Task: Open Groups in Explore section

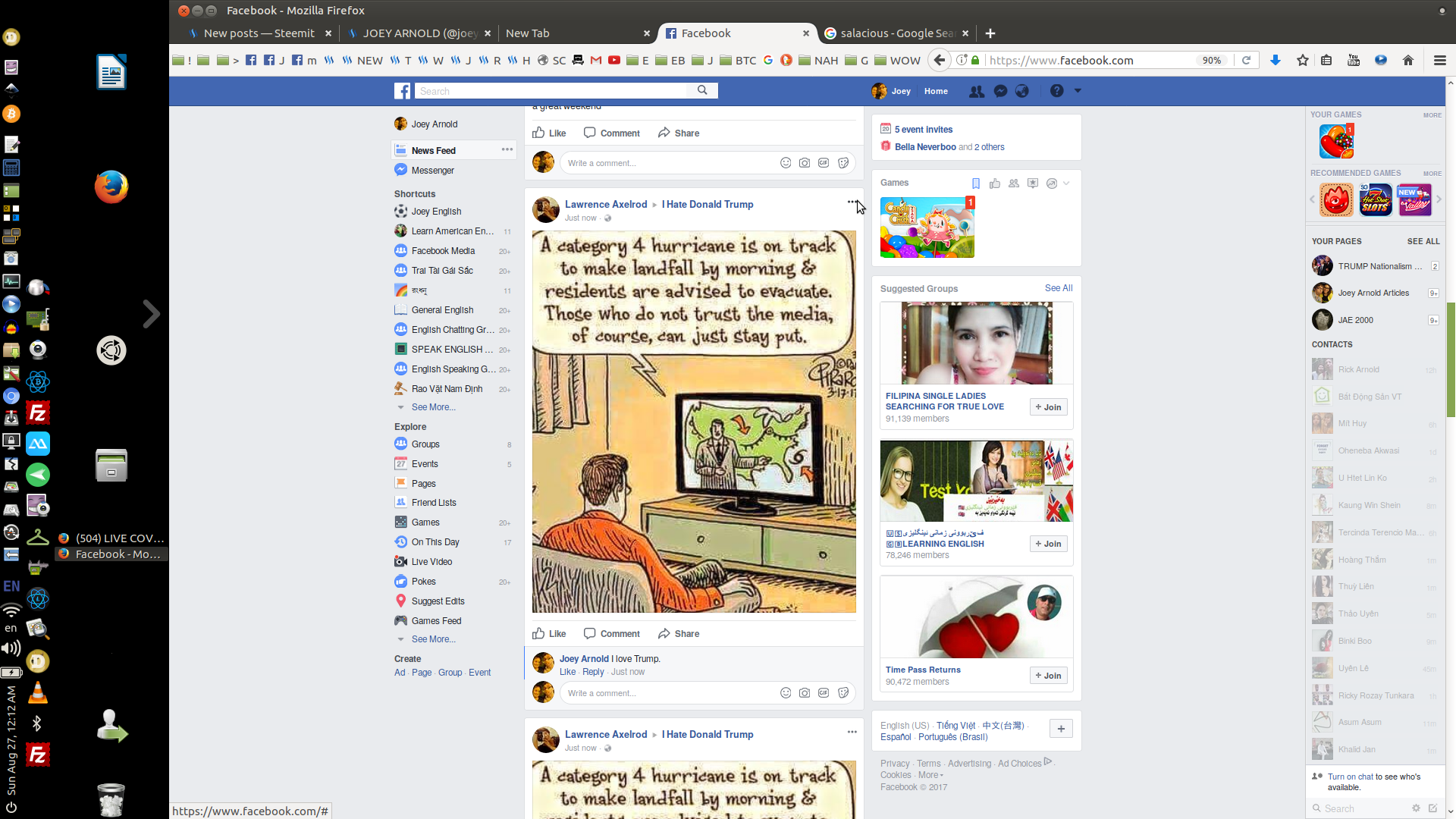Action: [x=425, y=444]
